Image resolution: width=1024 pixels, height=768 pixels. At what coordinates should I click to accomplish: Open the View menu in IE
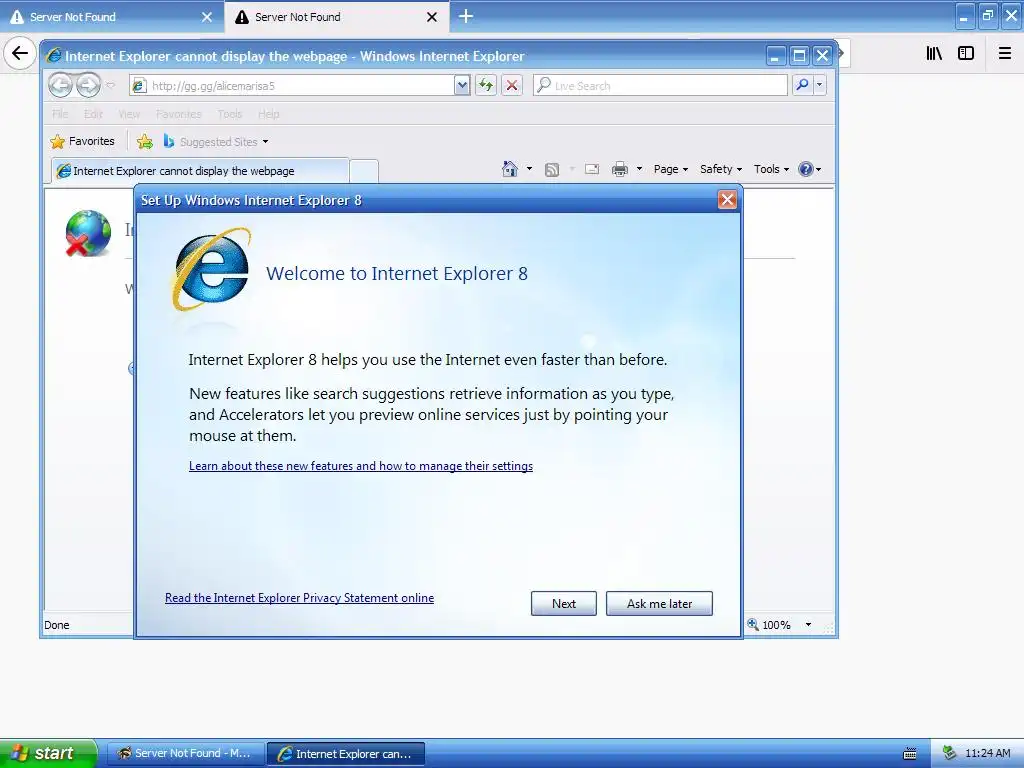[129, 114]
